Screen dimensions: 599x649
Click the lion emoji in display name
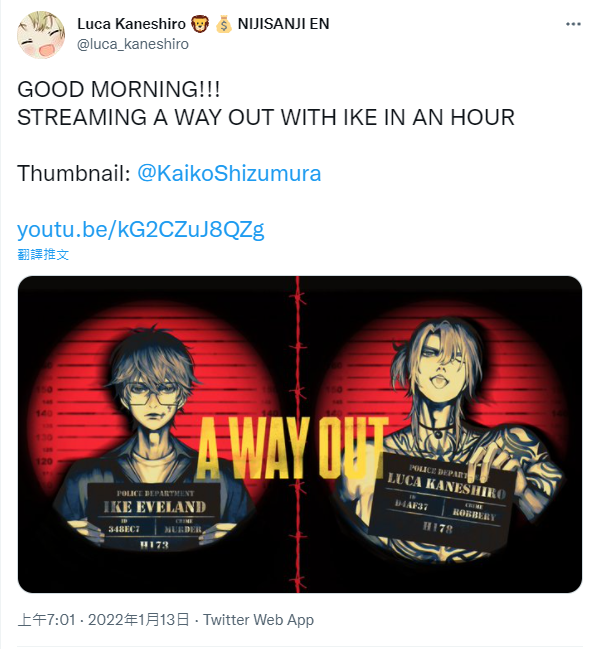pos(200,24)
